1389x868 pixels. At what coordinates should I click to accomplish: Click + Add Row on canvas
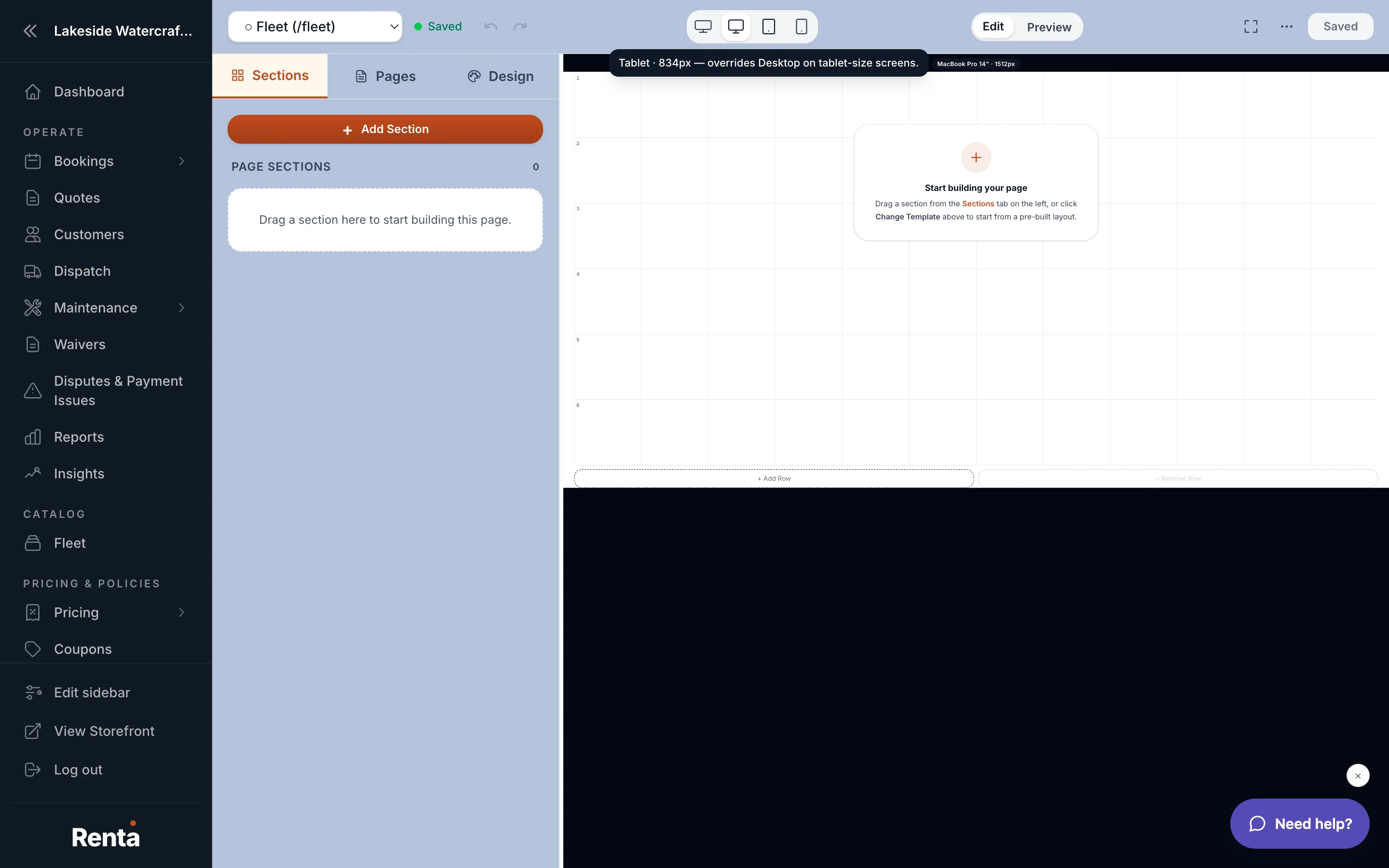click(x=774, y=478)
